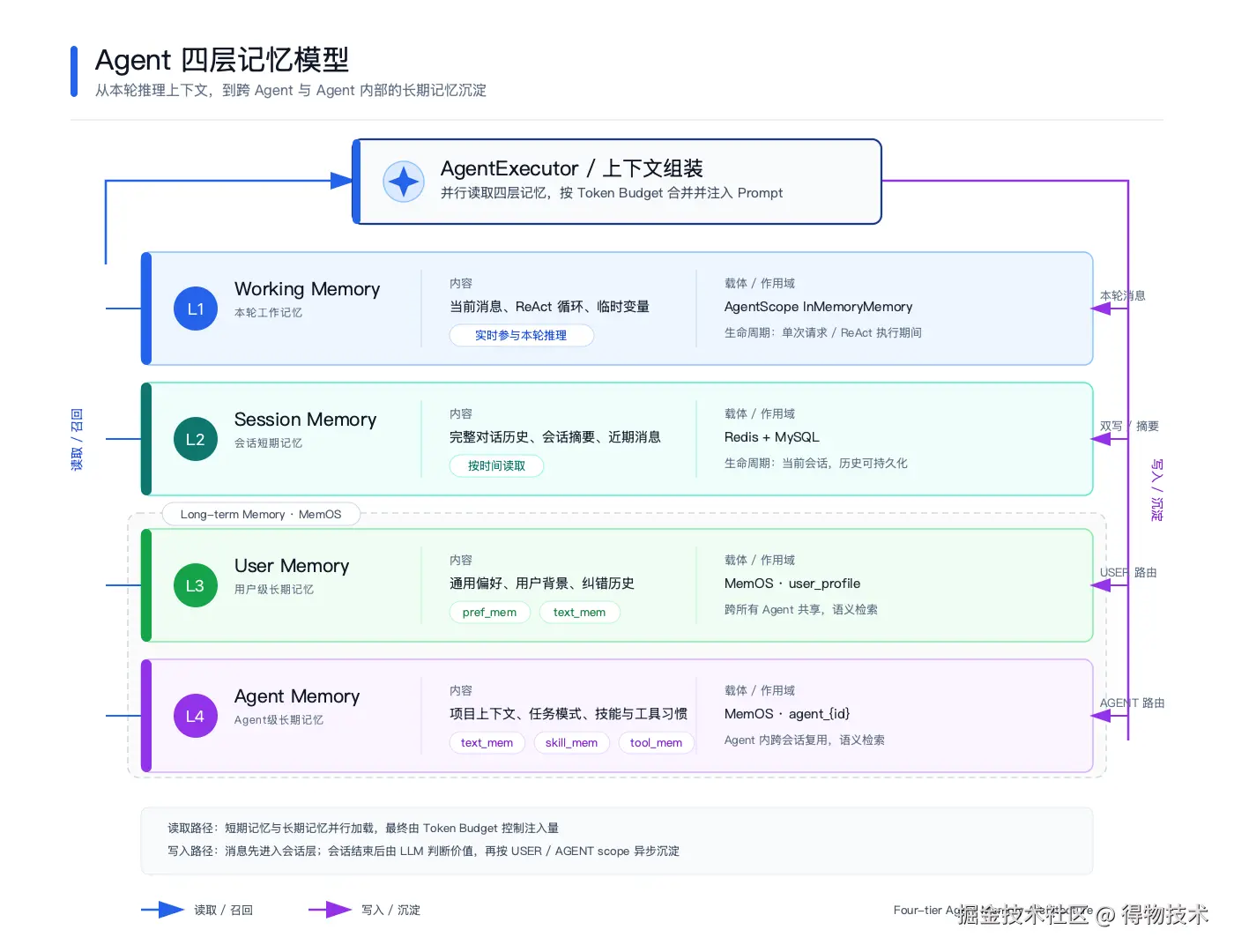1234x952 pixels.
Task: Click the 写入 / 沉淀 legend text
Action: click(390, 911)
